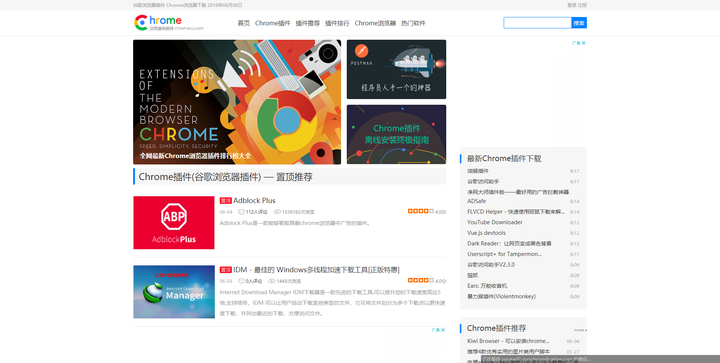The width and height of the screenshot is (720, 363).
Task: Open the 热门软件 nav item
Action: click(x=413, y=23)
